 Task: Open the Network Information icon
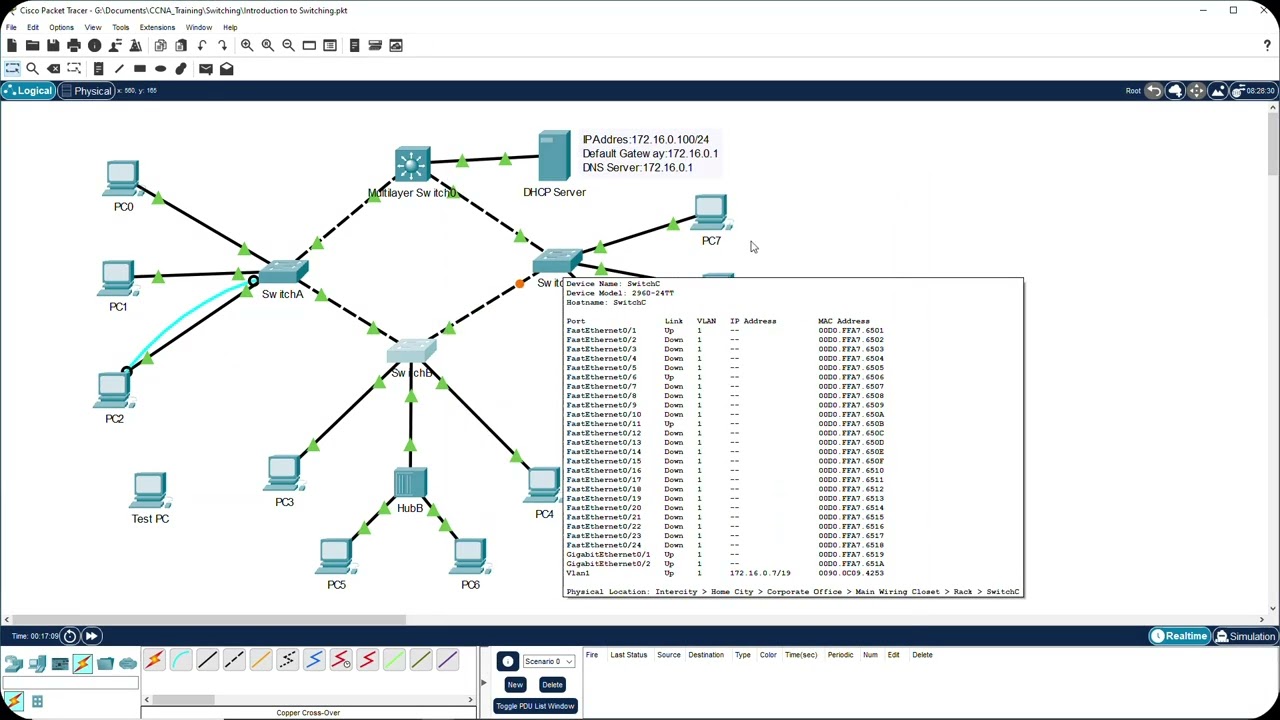point(95,45)
